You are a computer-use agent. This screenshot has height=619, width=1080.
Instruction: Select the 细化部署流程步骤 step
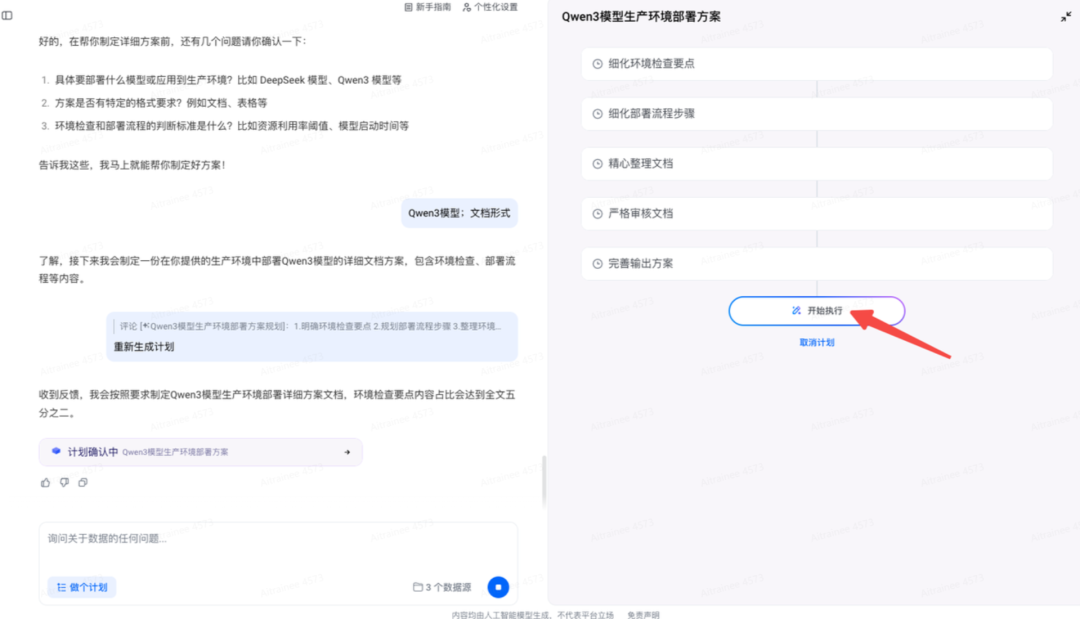pos(816,114)
